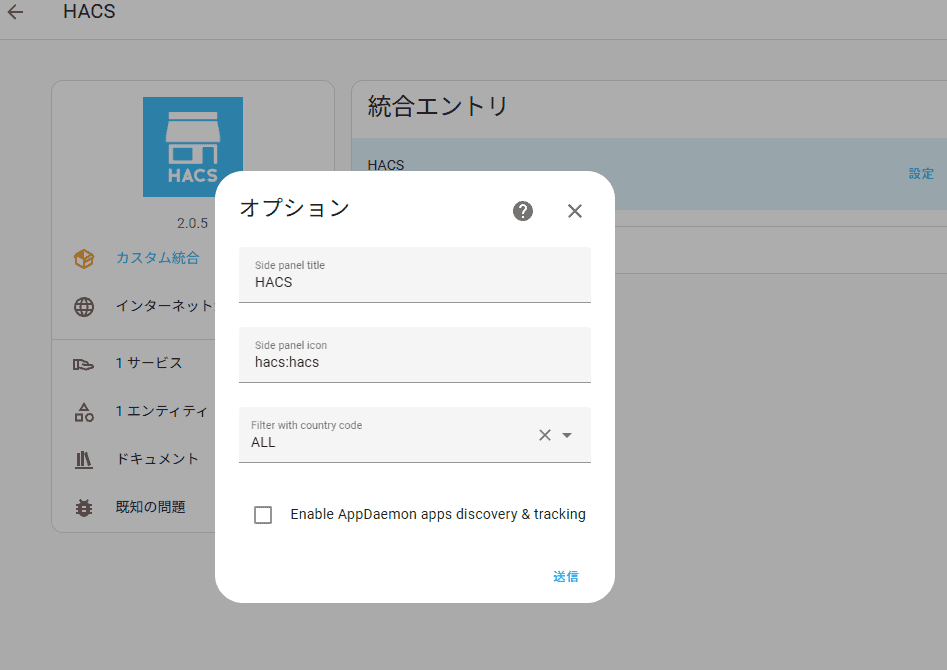Click the globe icon beside インターネット
The height and width of the screenshot is (670, 947).
(x=84, y=307)
